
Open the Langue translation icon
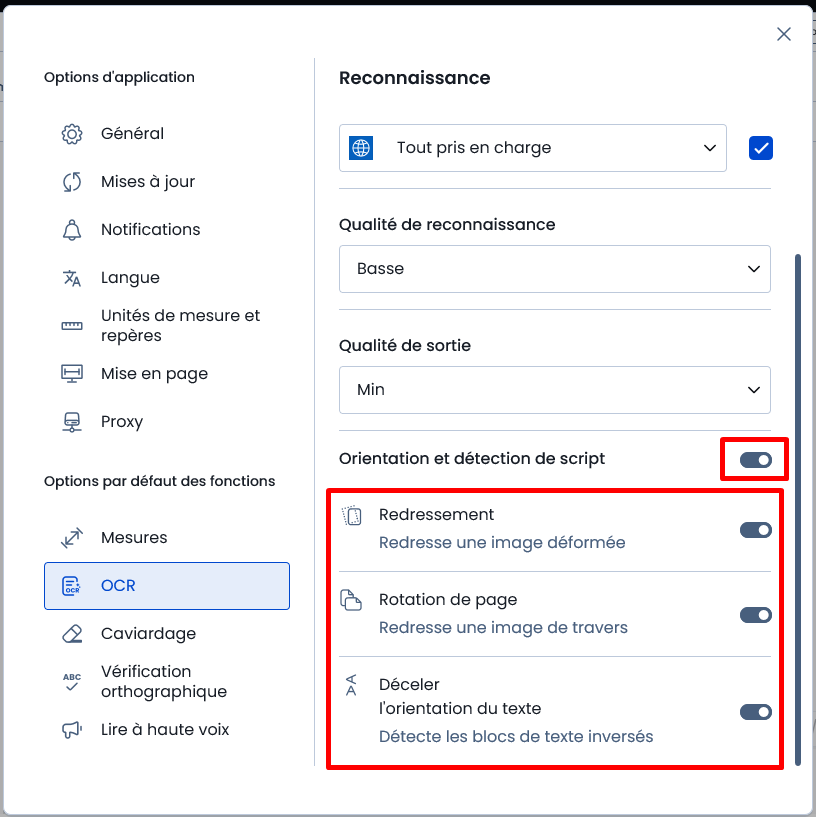pos(72,278)
